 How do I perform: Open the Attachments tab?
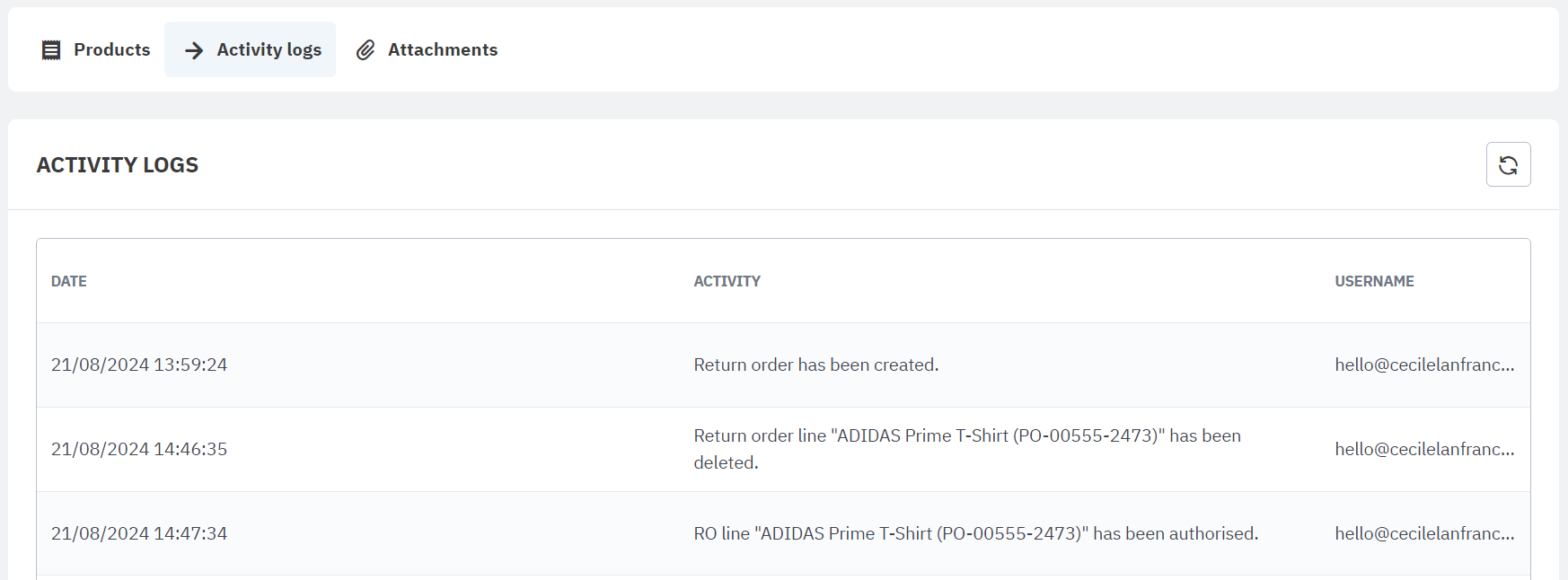(442, 49)
